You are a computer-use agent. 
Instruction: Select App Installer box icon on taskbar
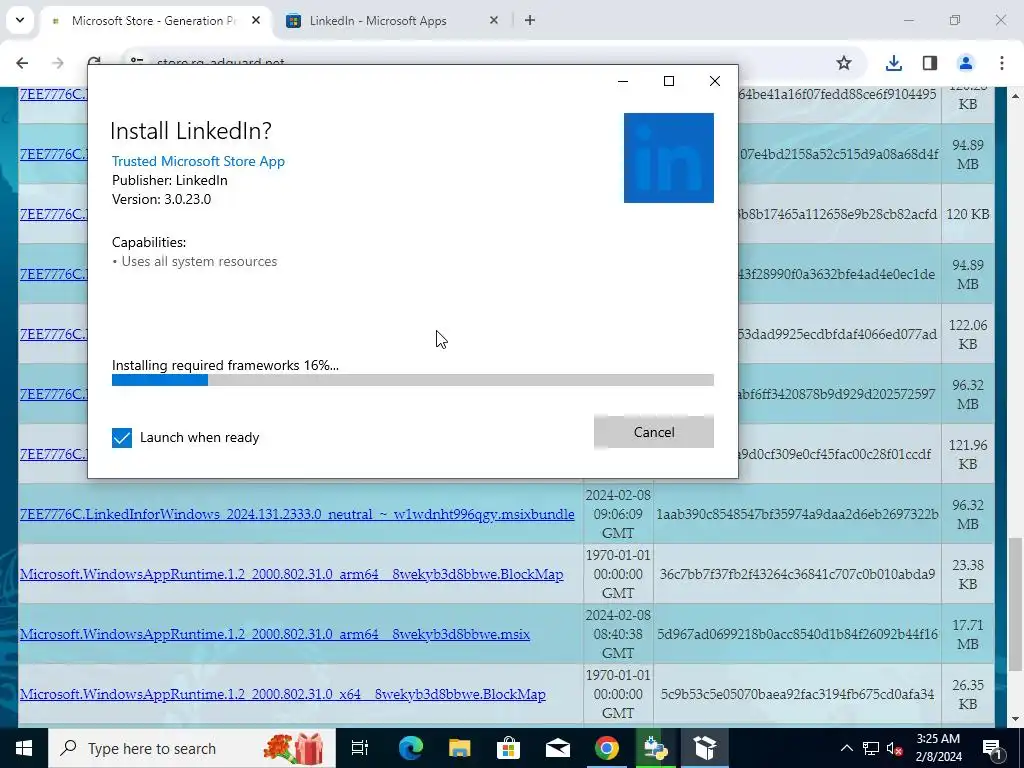[705, 748]
